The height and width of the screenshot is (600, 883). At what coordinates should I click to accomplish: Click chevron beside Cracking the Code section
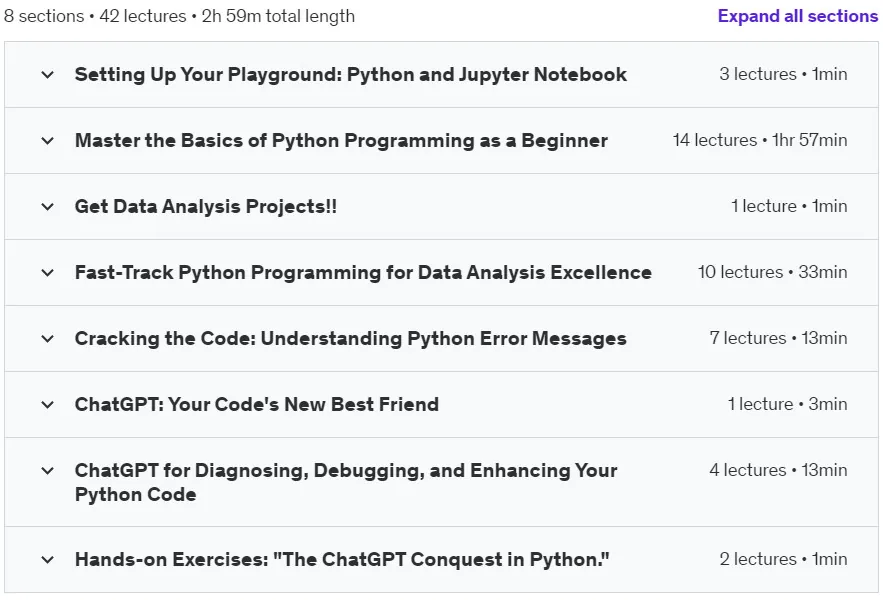point(48,339)
